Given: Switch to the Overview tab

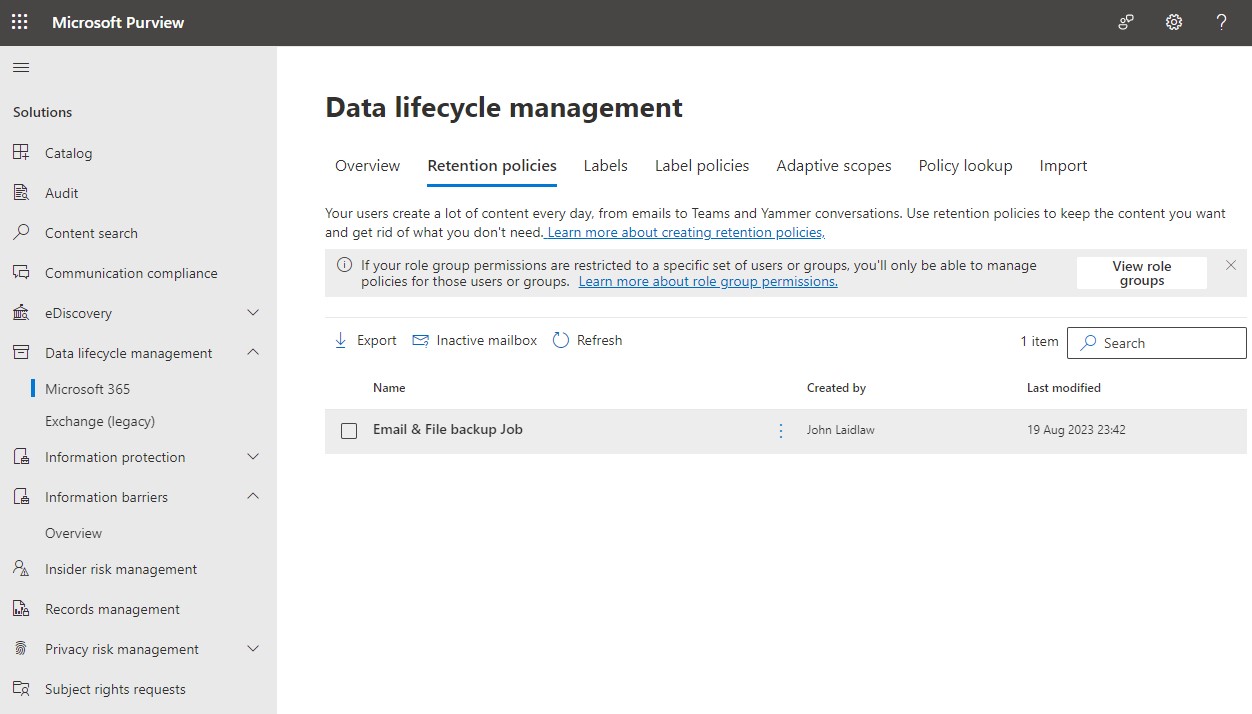Looking at the screenshot, I should point(367,166).
